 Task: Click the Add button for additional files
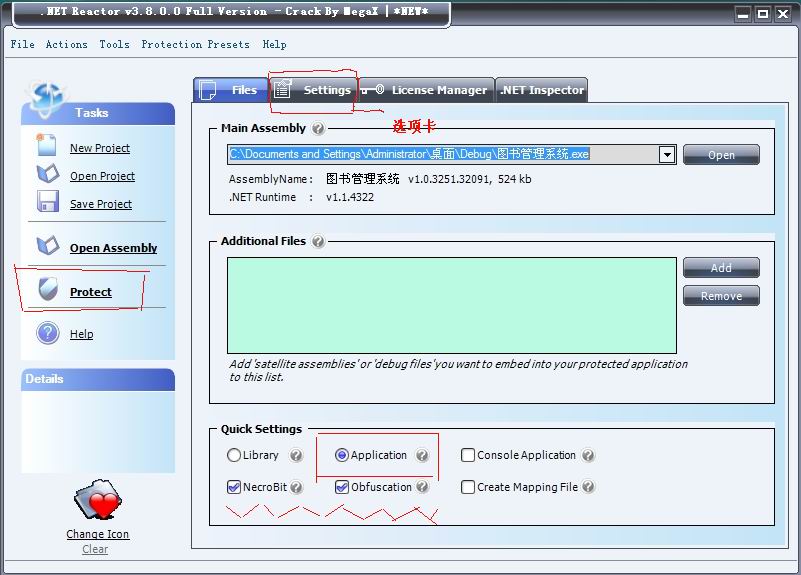coord(721,268)
